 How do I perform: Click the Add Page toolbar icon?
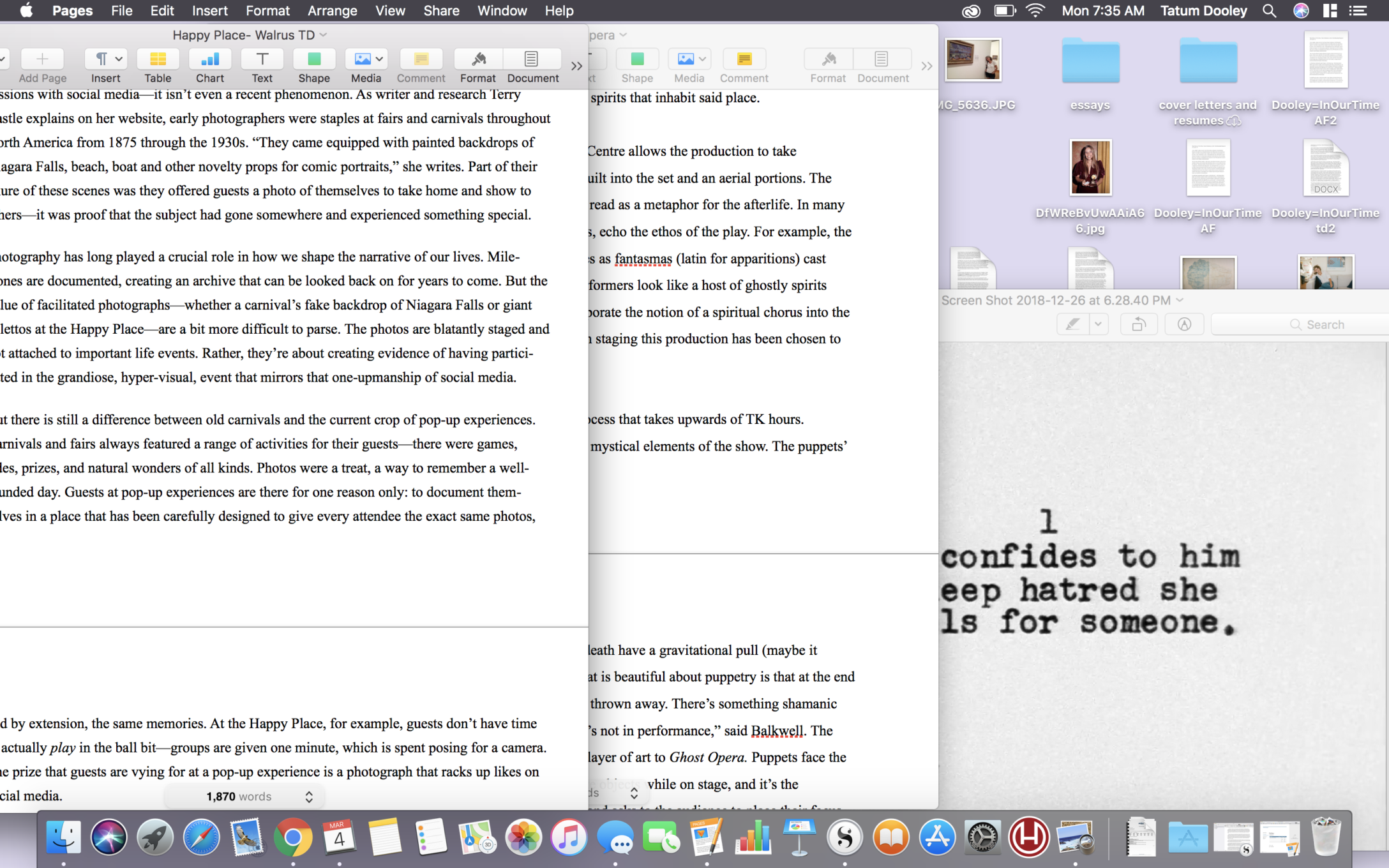point(42,59)
